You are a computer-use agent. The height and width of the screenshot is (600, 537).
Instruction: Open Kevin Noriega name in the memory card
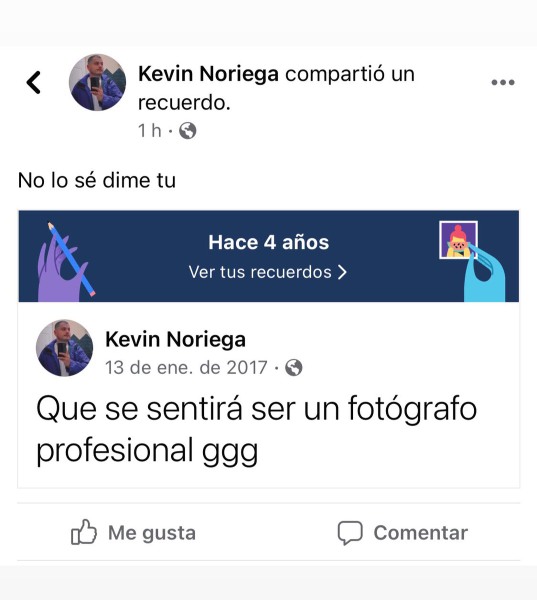(x=175, y=339)
